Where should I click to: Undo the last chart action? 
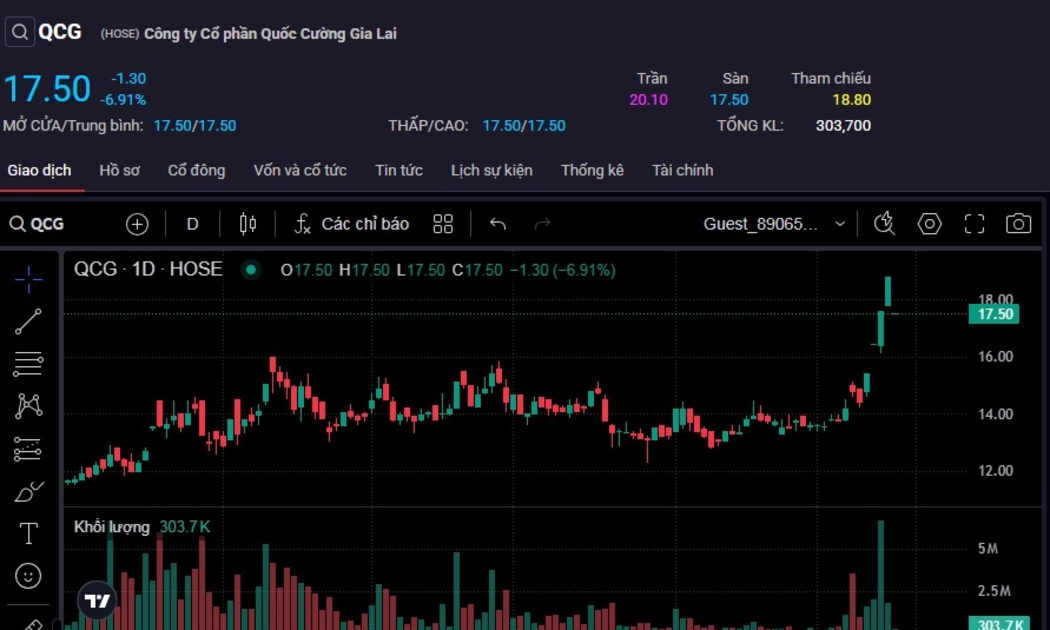tap(497, 224)
